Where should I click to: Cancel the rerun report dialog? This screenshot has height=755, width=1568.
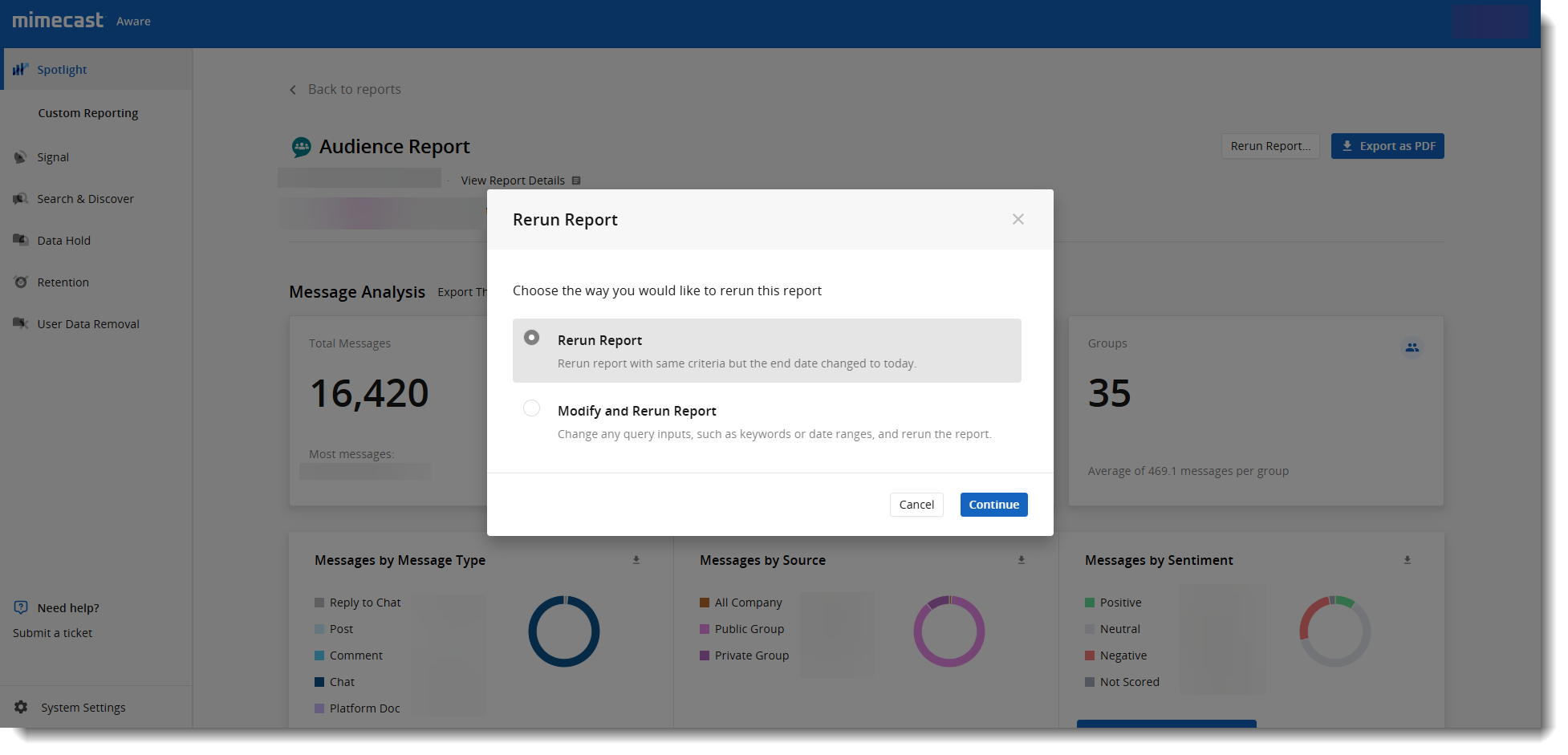pos(916,505)
